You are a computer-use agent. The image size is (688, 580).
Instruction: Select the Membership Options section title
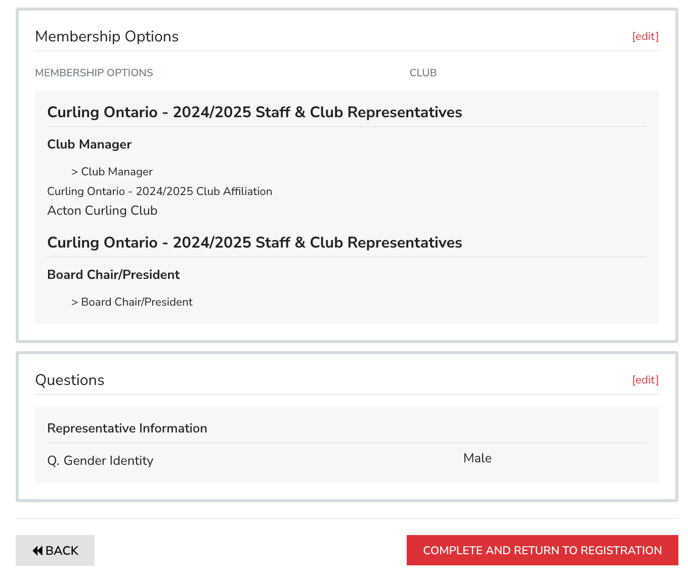click(107, 37)
